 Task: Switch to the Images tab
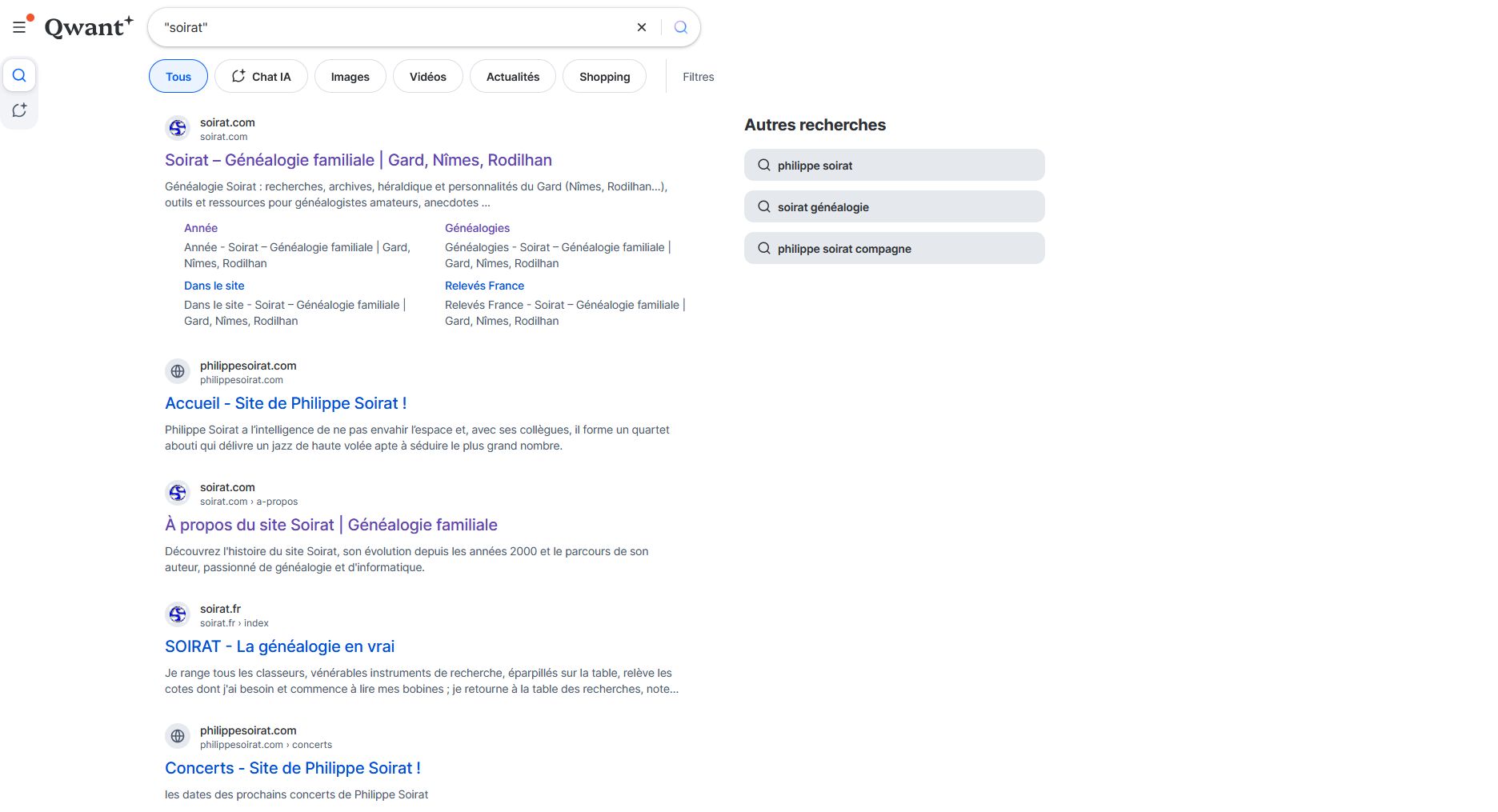350,77
